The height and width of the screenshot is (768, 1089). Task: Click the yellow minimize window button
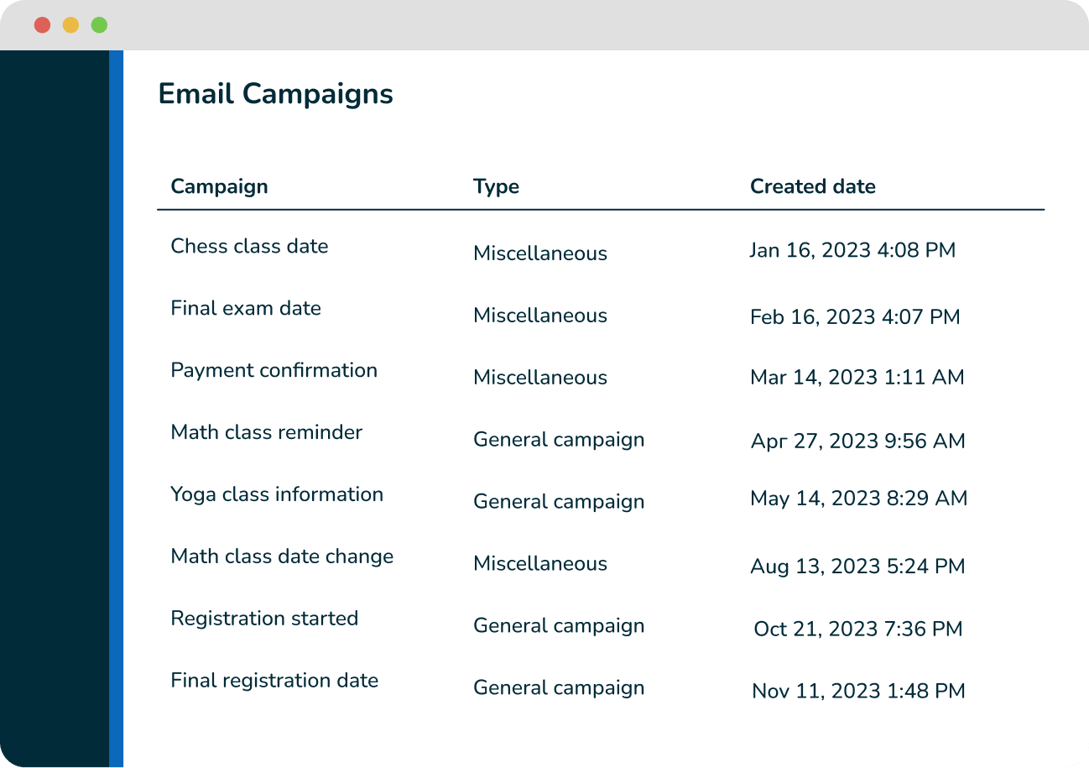71,25
